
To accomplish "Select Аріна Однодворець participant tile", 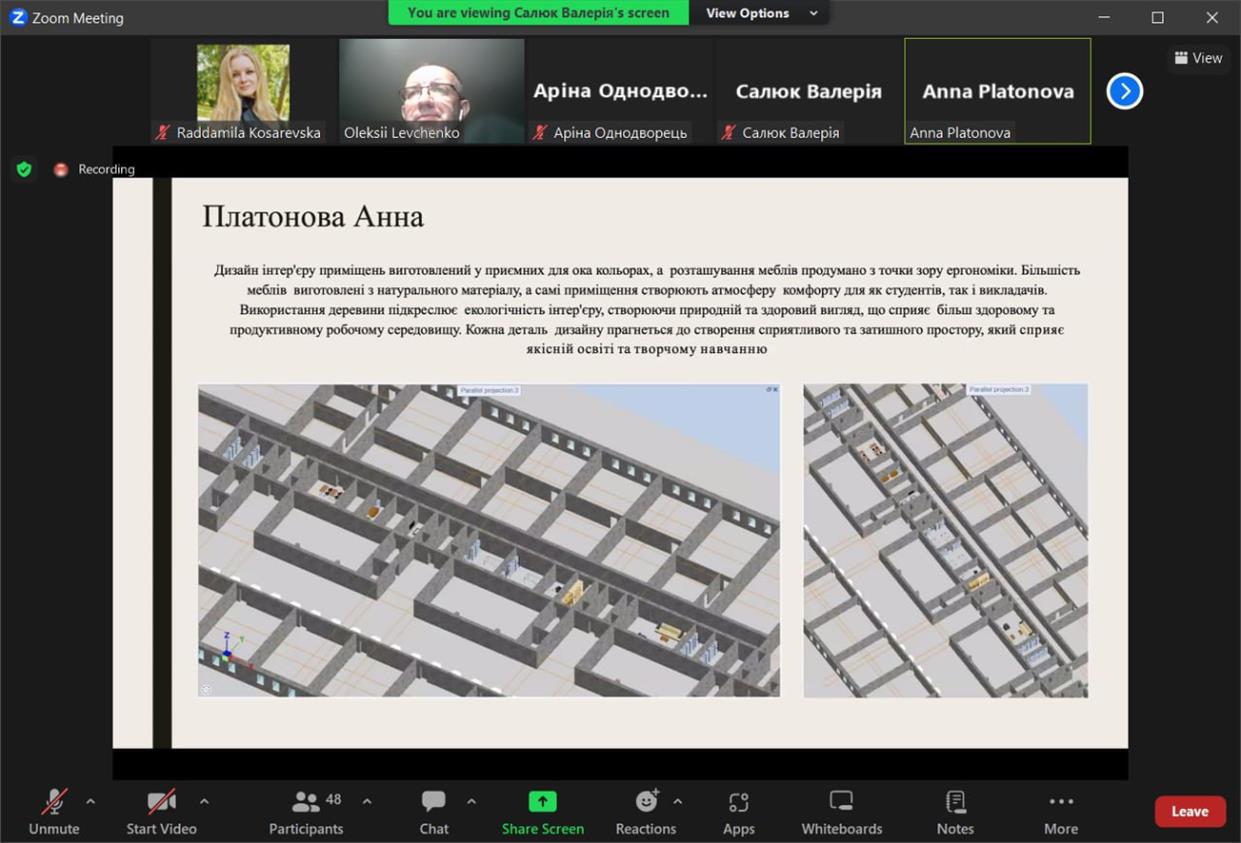I will pyautogui.click(x=620, y=91).
